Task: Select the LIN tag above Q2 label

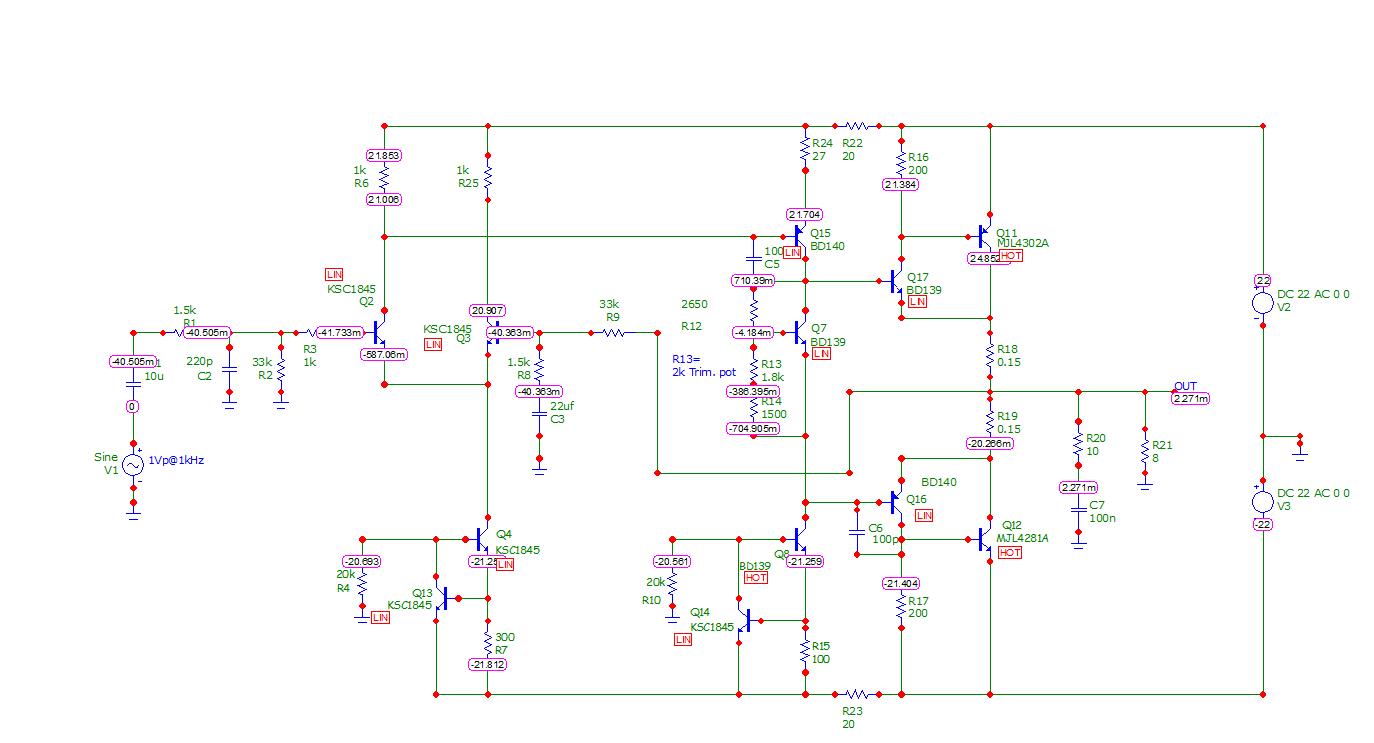Action: [335, 274]
